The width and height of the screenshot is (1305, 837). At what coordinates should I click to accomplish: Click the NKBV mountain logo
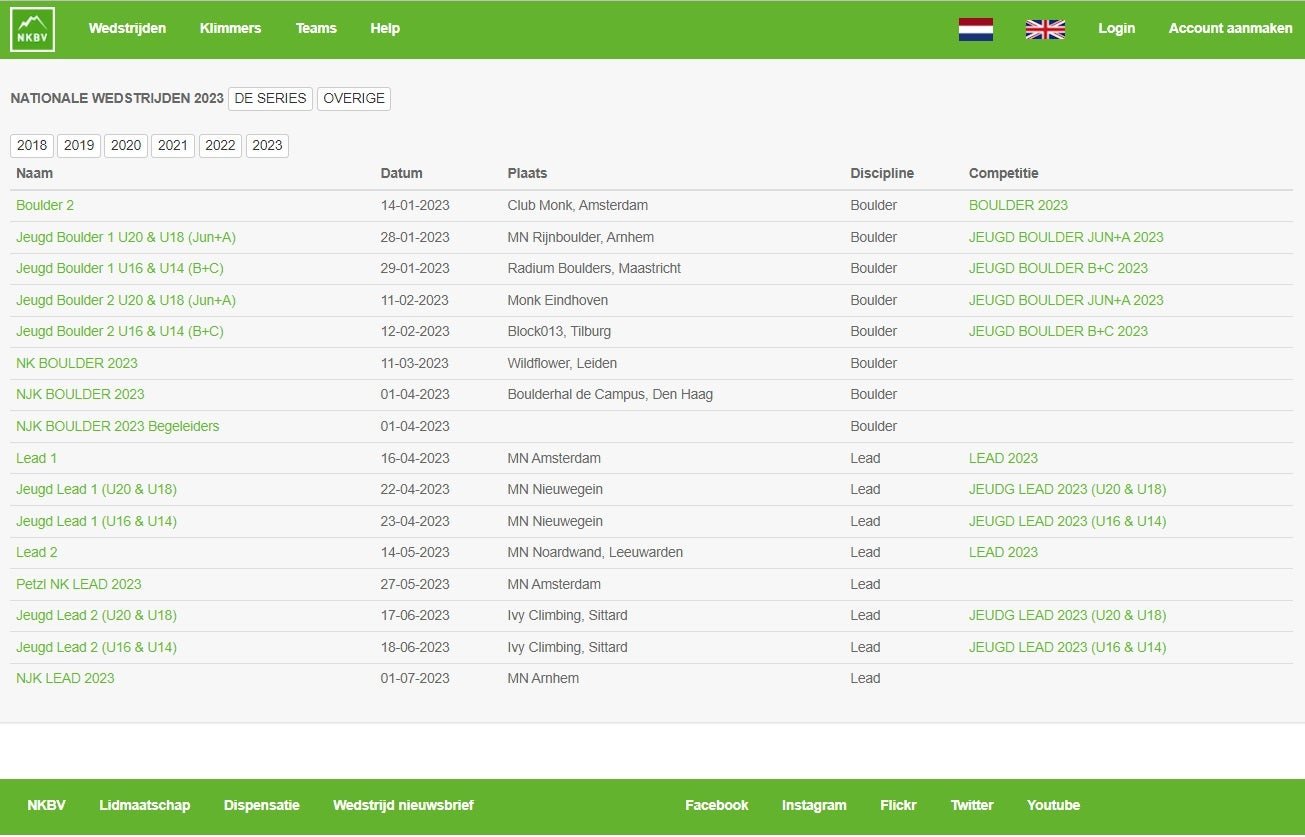(x=32, y=29)
